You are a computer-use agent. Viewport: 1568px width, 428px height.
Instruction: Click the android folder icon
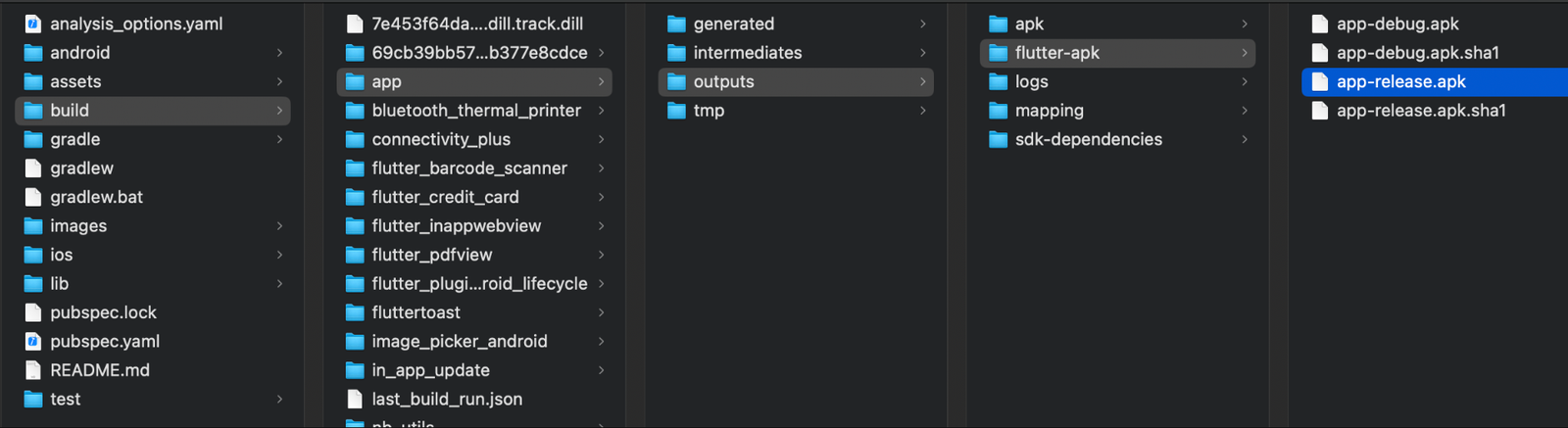(33, 53)
